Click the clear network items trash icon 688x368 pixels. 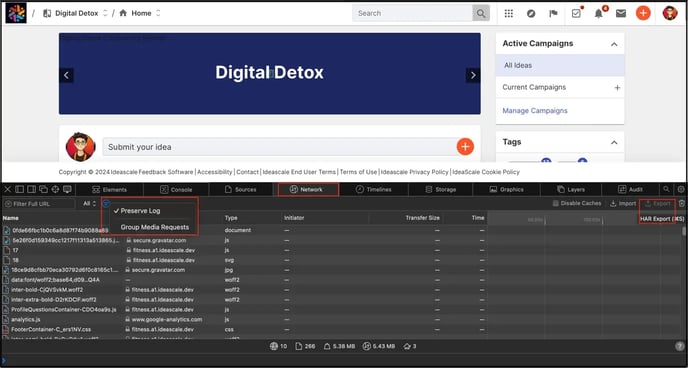tap(681, 204)
